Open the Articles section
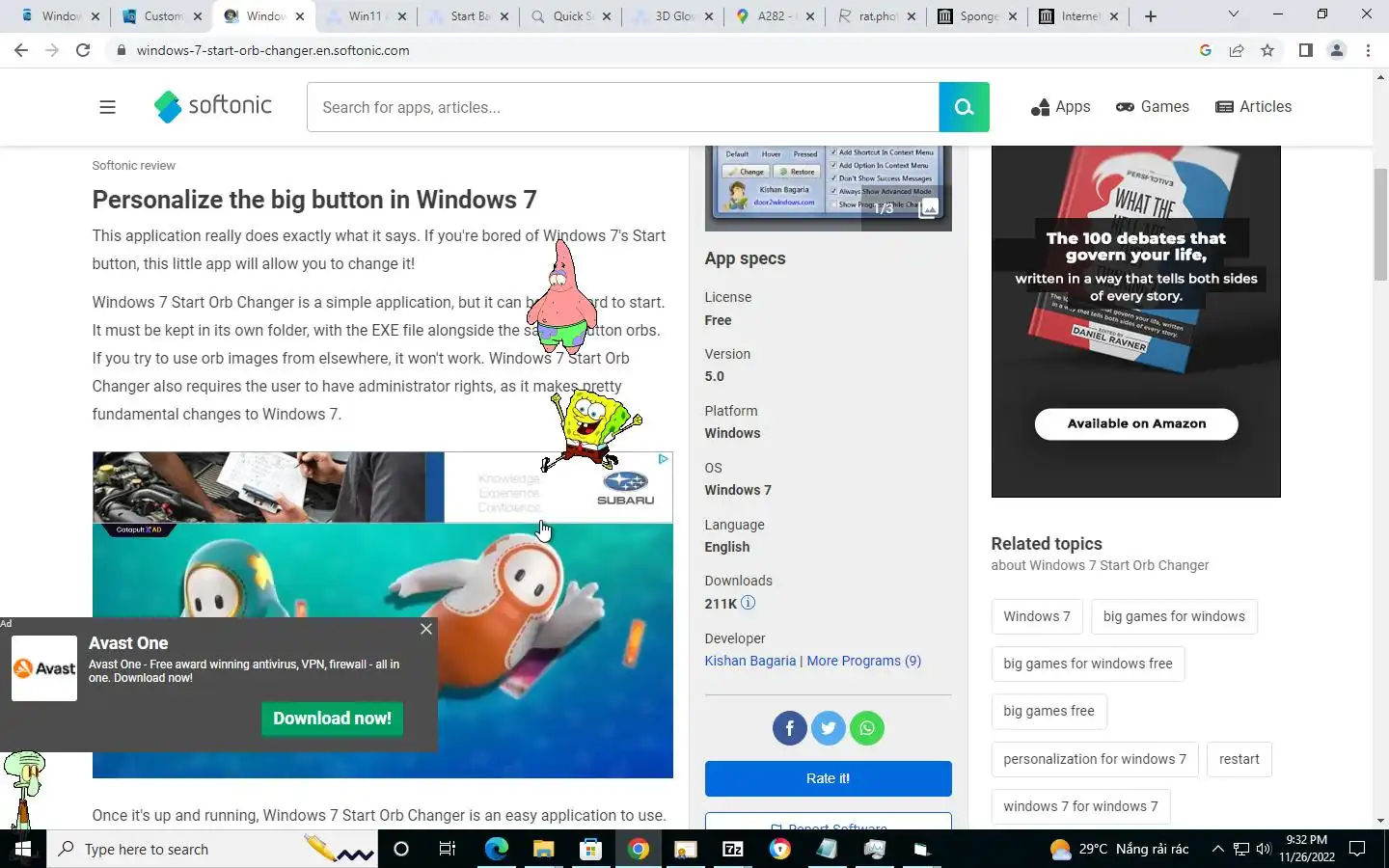Viewport: 1389px width, 868px height. [x=1253, y=107]
